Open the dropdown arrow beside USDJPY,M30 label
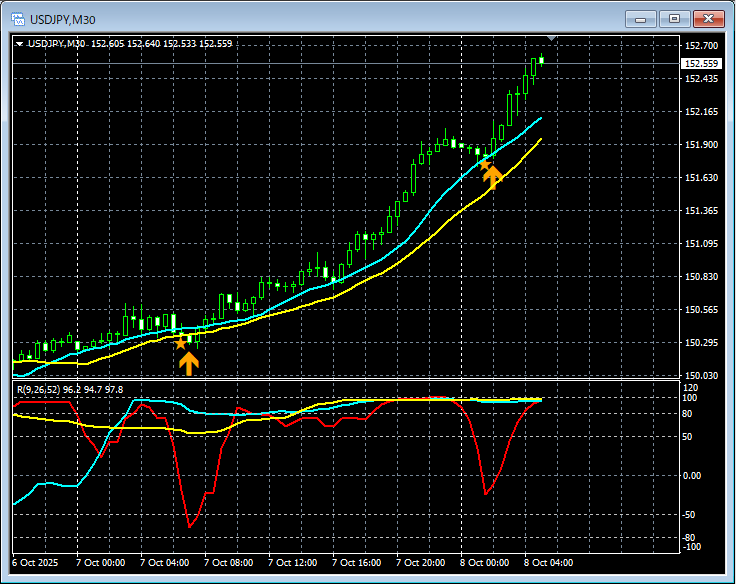The height and width of the screenshot is (584, 737). click(19, 44)
